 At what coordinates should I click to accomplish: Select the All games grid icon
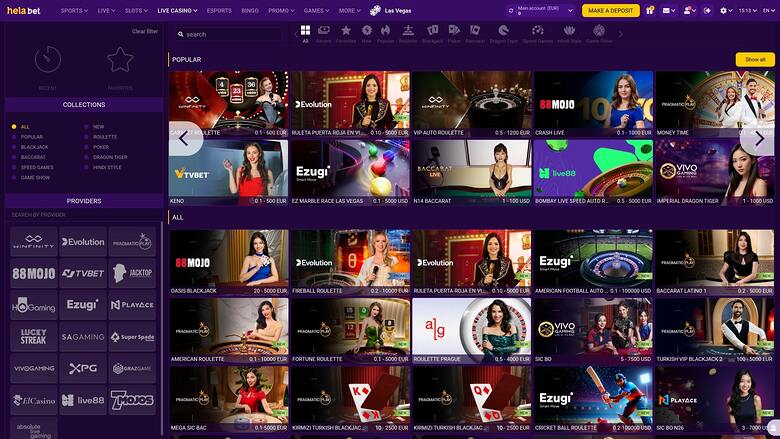coord(305,31)
